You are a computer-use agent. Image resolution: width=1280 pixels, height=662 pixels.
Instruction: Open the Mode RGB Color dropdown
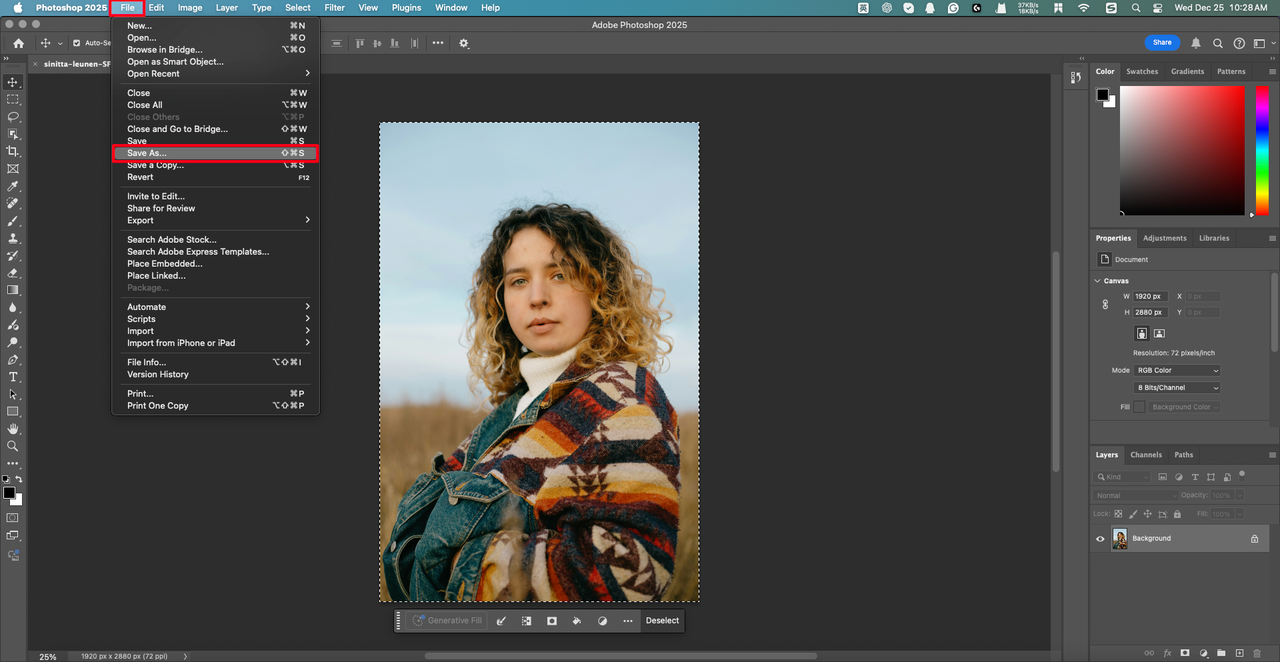point(1177,370)
